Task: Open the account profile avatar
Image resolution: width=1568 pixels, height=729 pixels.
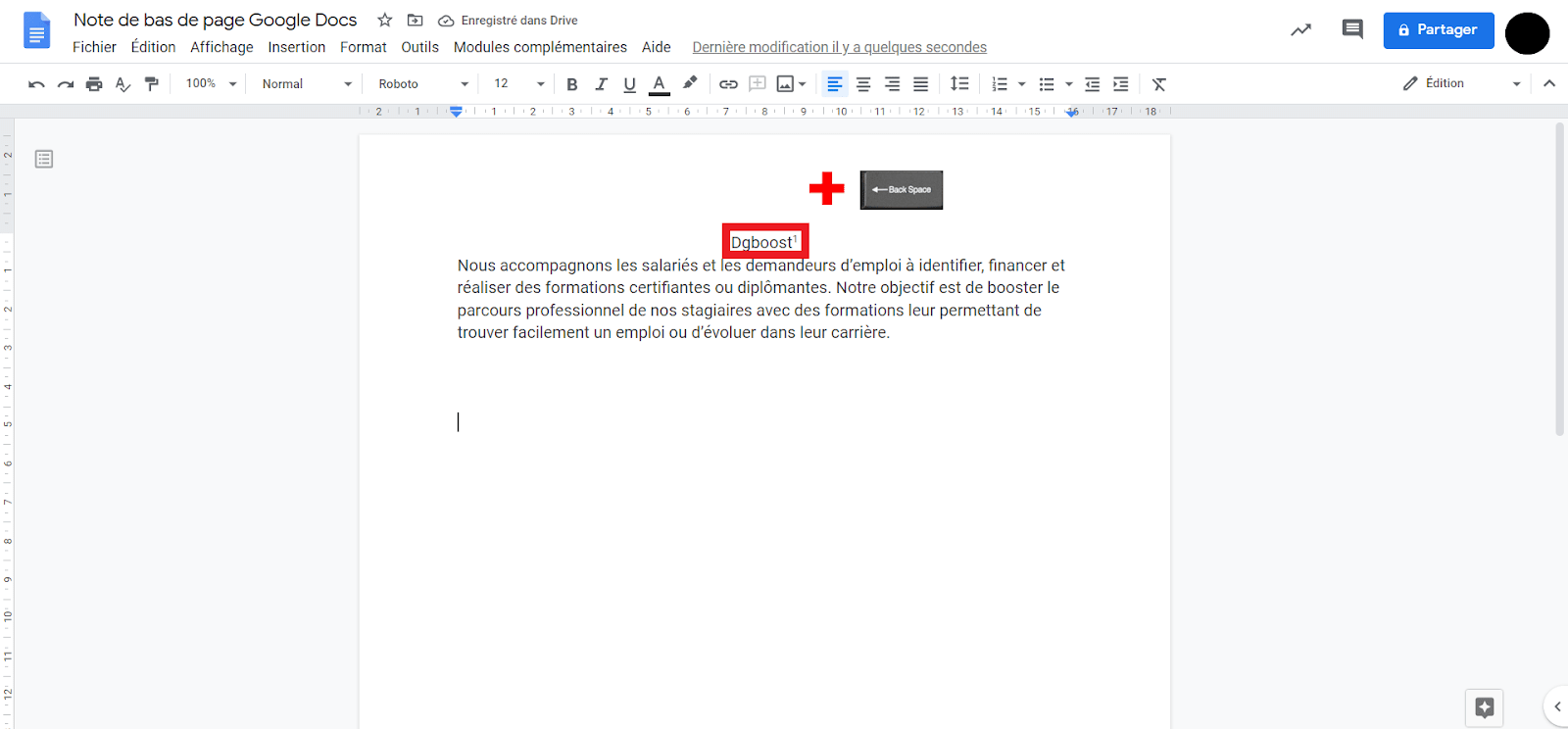Action: click(1527, 33)
